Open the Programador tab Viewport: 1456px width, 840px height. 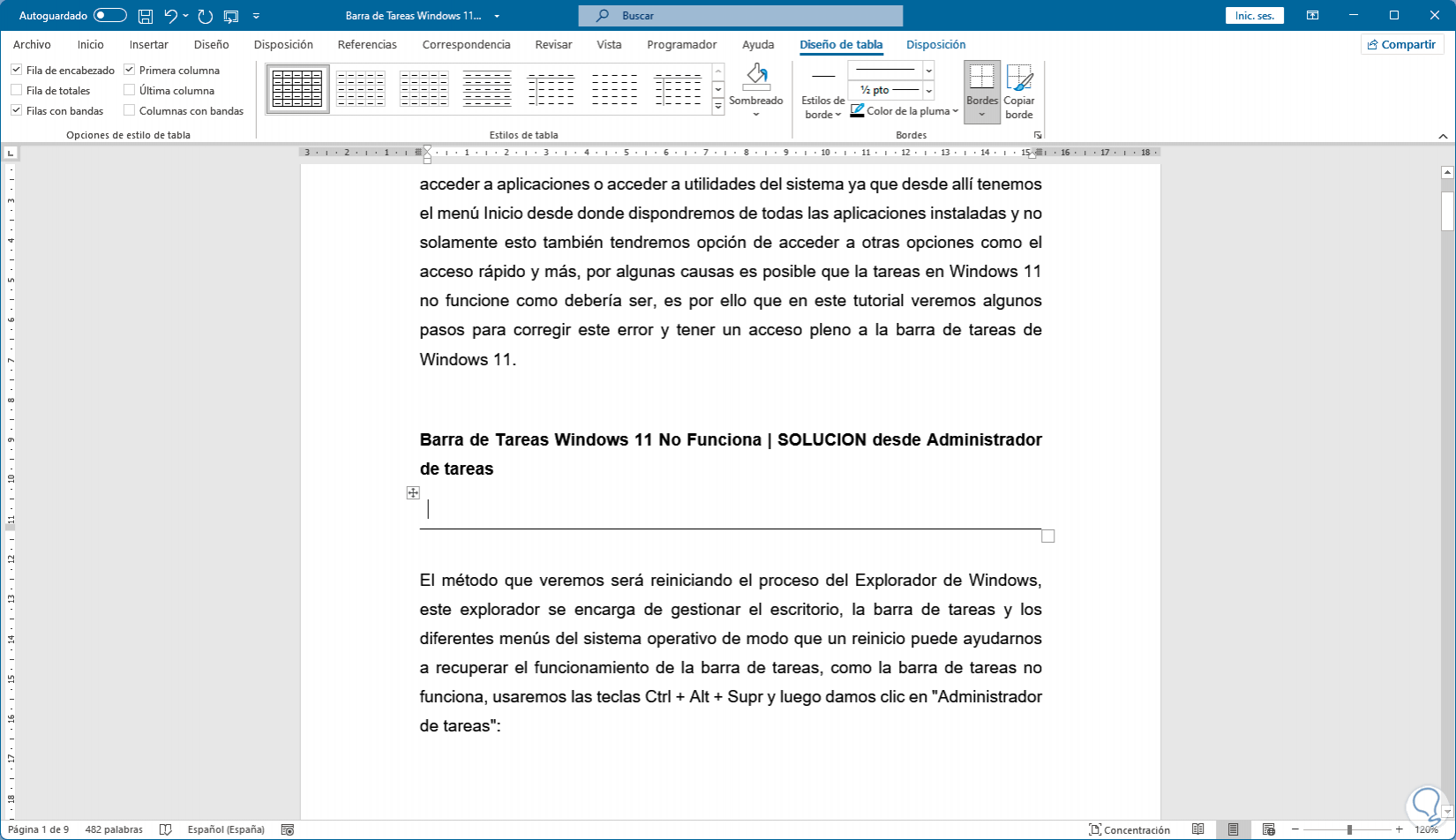pos(681,44)
